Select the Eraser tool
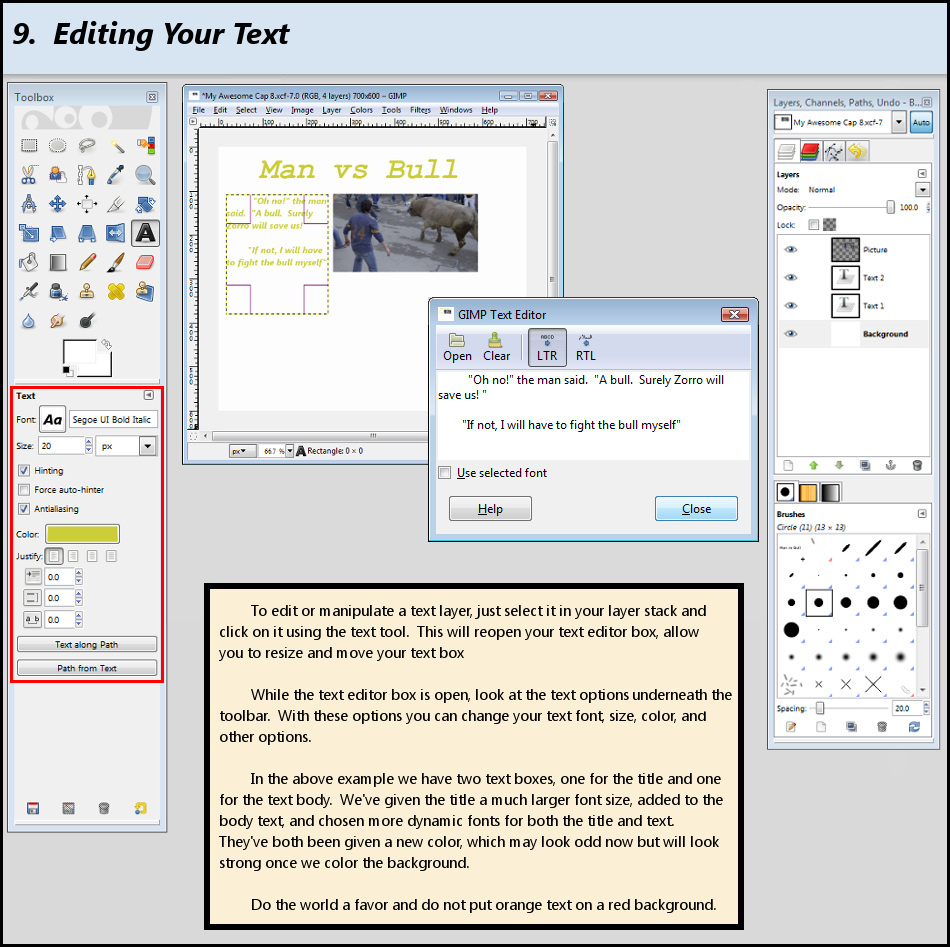This screenshot has width=950, height=947. click(x=145, y=262)
